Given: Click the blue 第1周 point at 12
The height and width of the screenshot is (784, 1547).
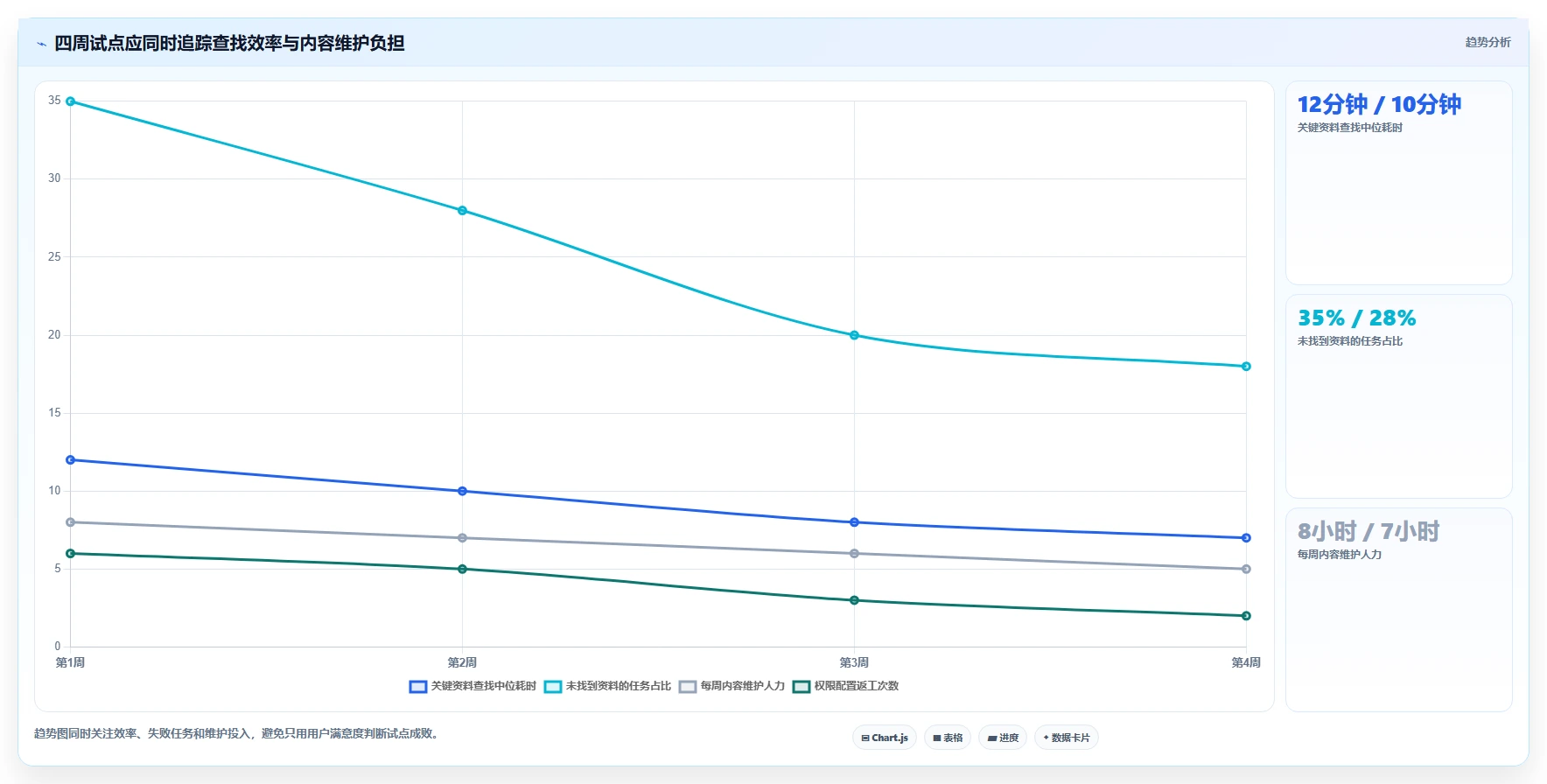Looking at the screenshot, I should click(x=71, y=460).
